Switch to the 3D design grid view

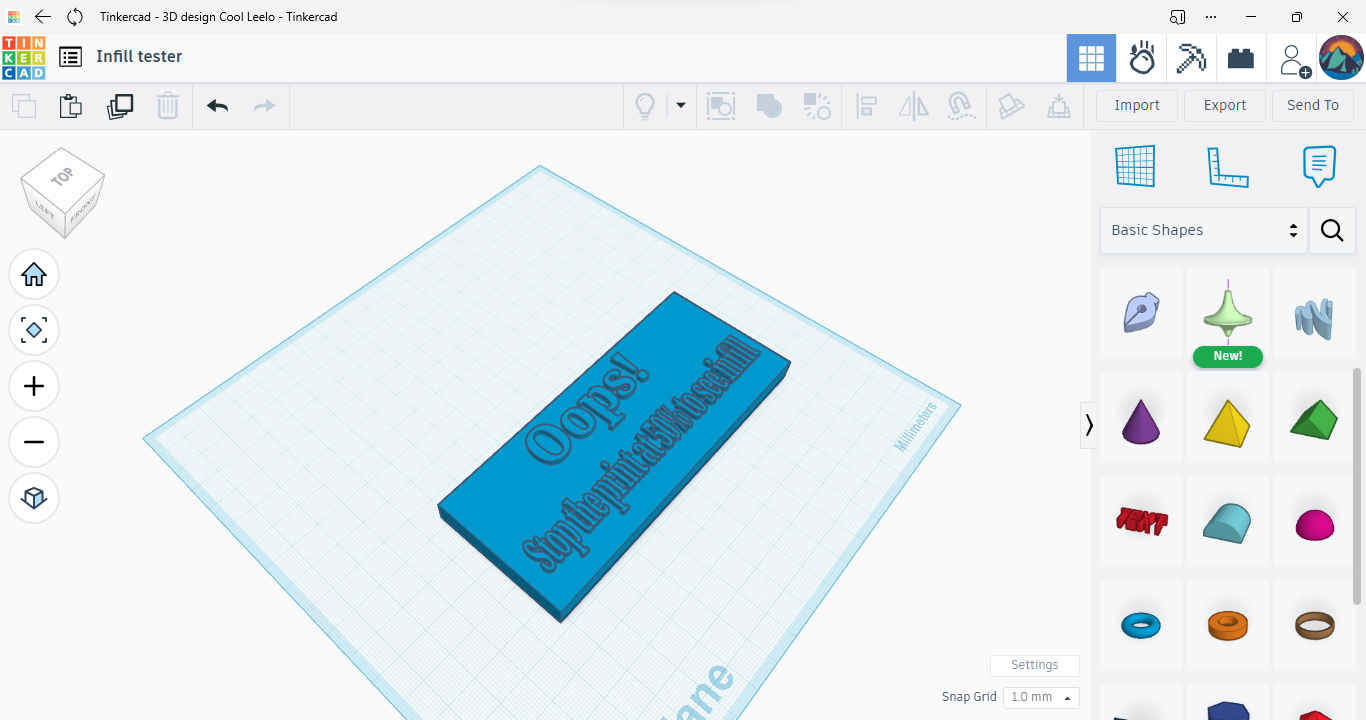tap(1091, 59)
